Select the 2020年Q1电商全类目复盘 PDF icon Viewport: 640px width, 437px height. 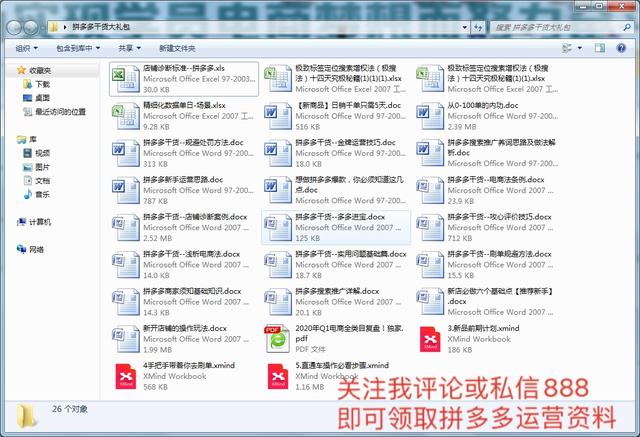tap(278, 339)
